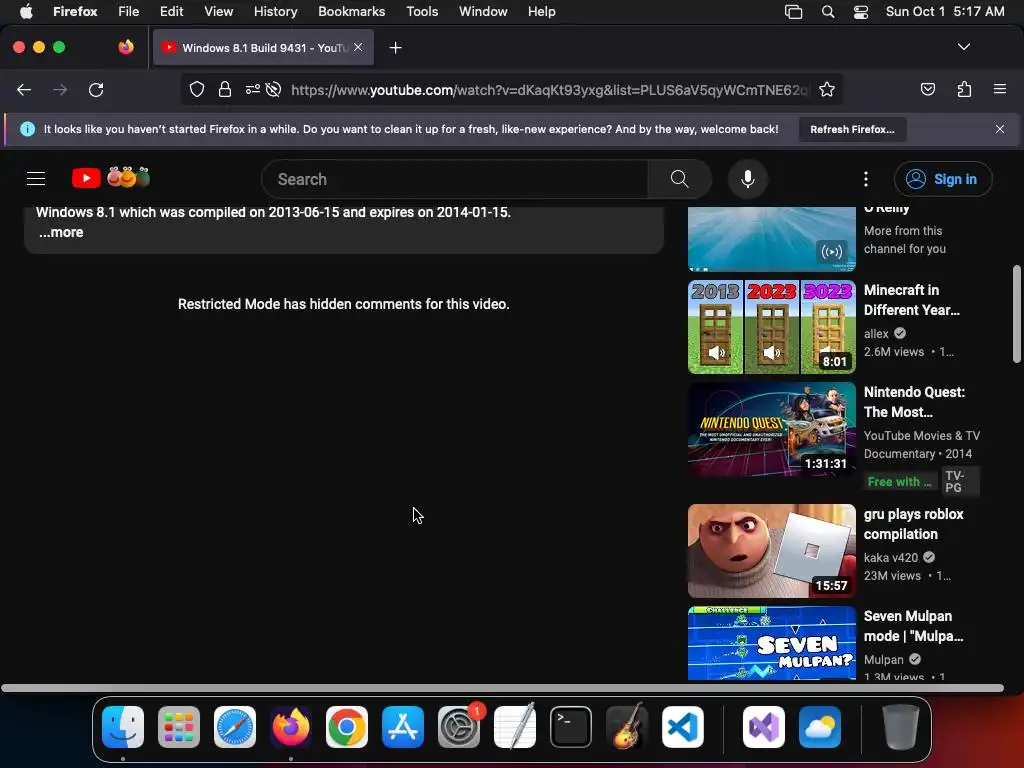
Task: Open Terminal from the Dock
Action: point(571,727)
